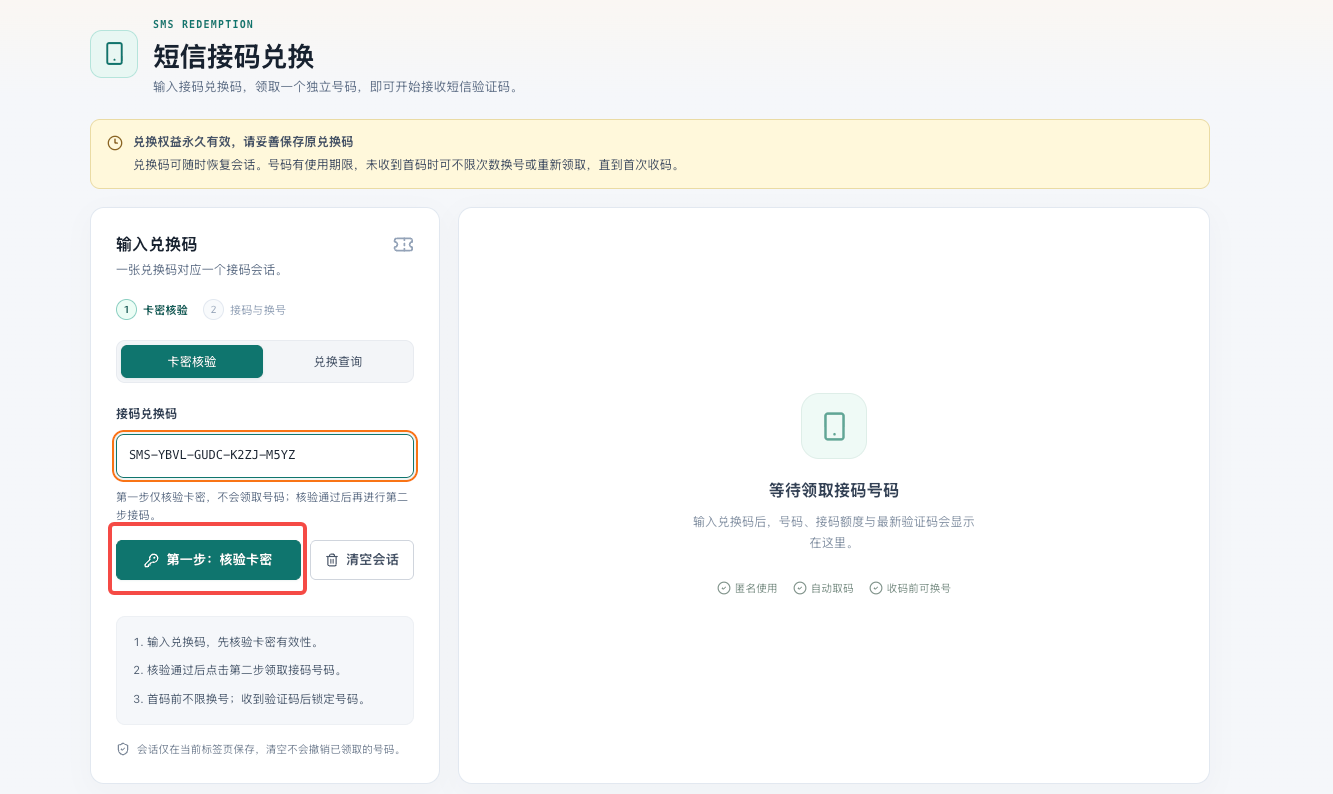
Task: Click the 自动取码 label
Action: pyautogui.click(x=832, y=588)
